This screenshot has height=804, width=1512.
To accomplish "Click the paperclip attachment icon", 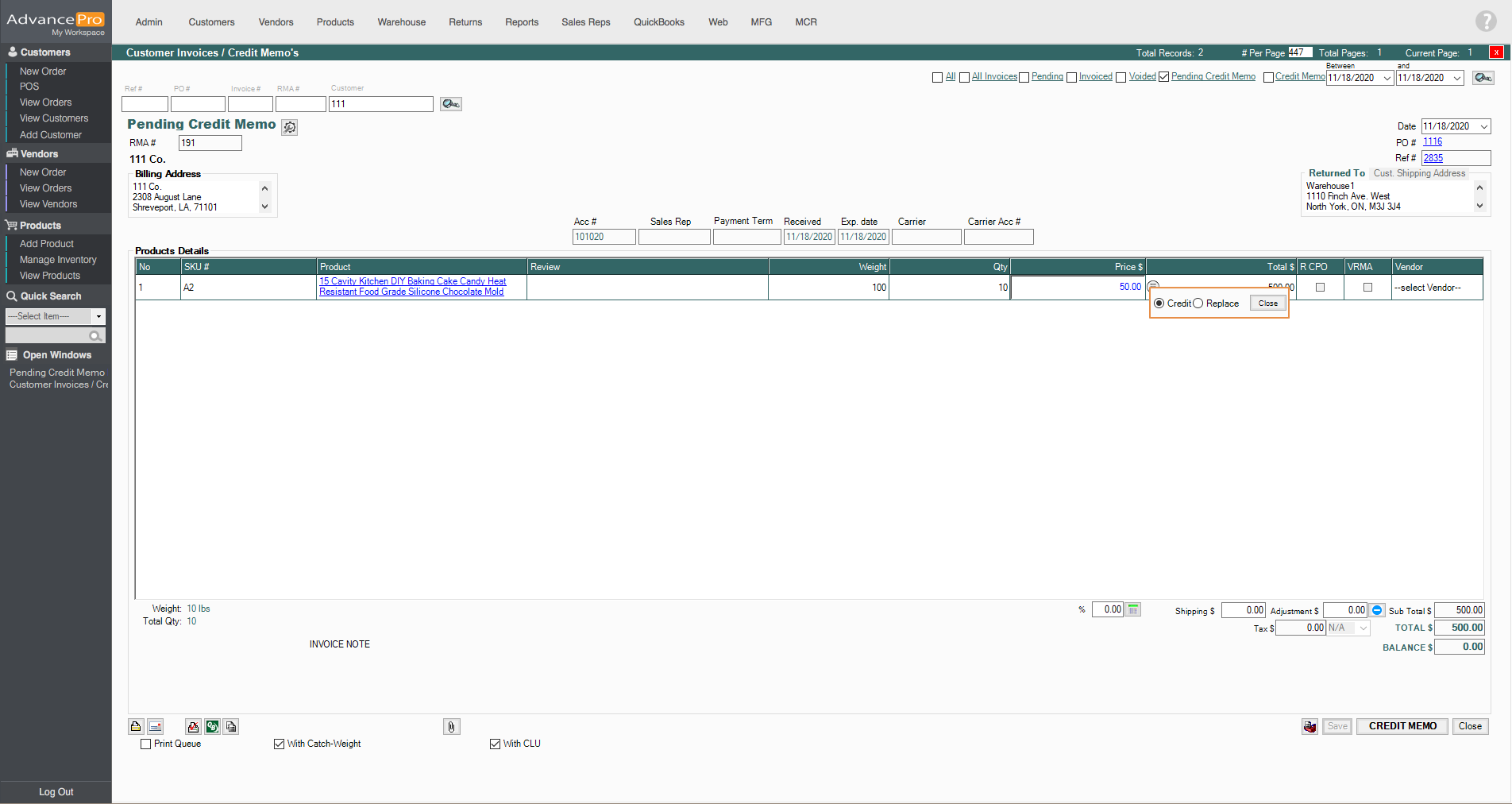I will click(451, 726).
